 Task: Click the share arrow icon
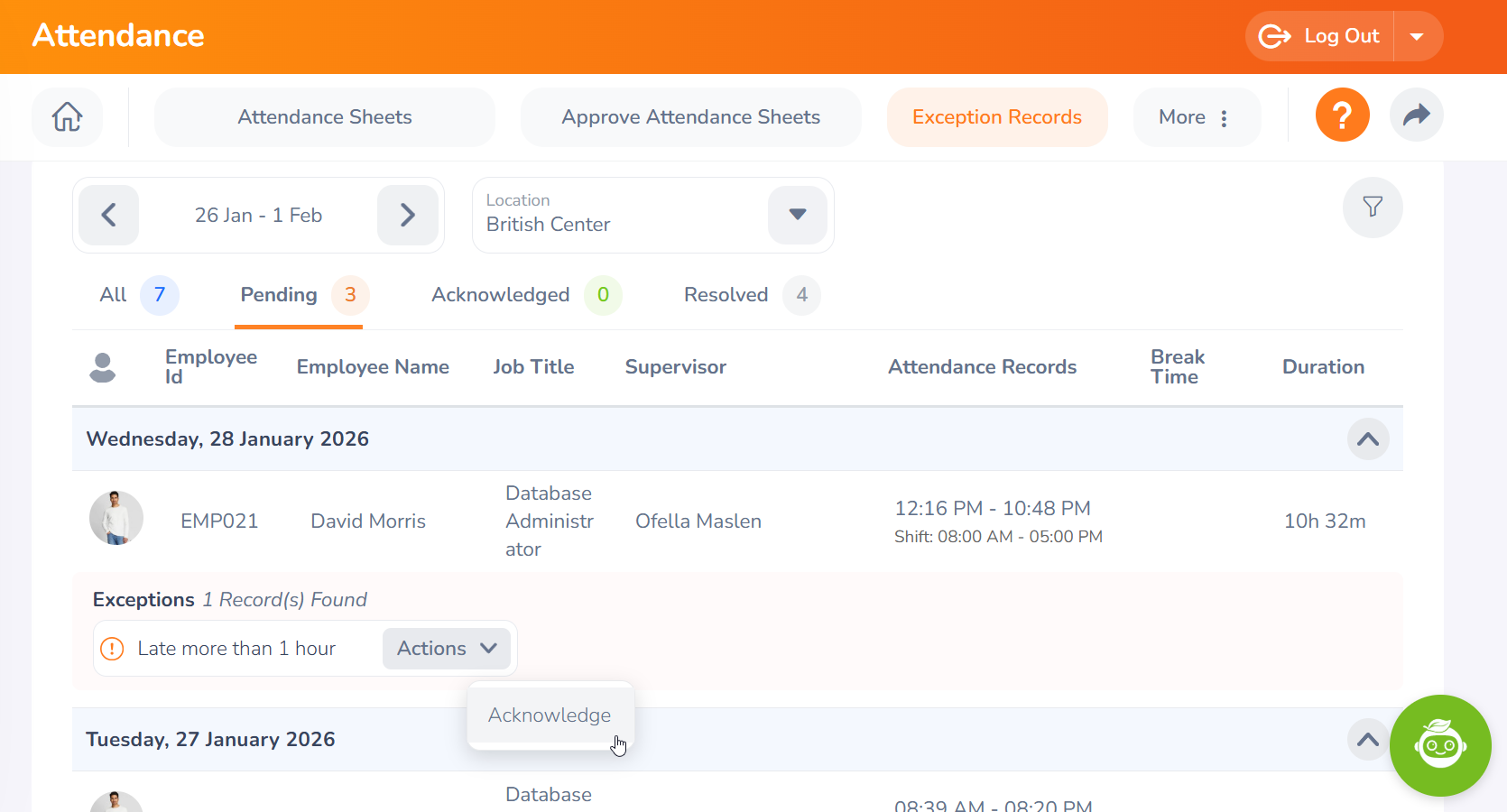click(x=1416, y=115)
